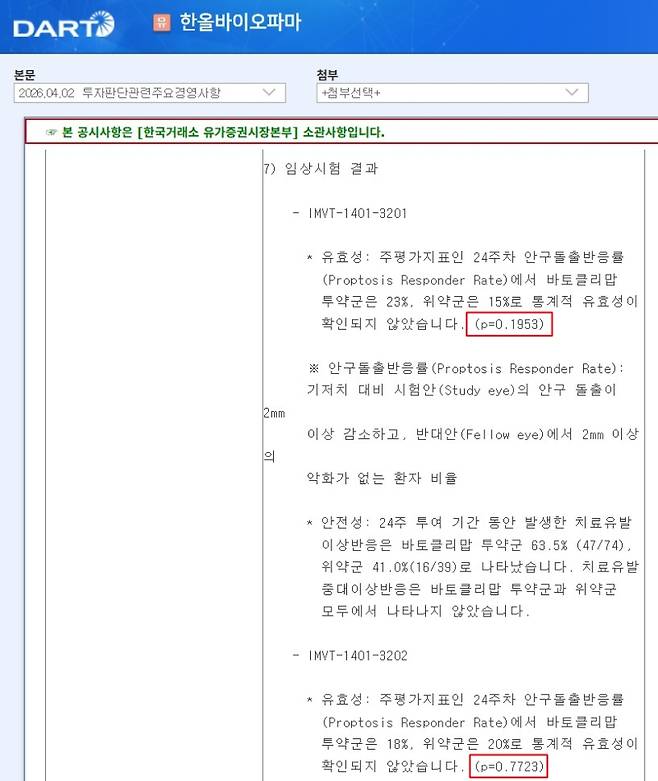The image size is (658, 781).
Task: Click the line mentioning 41.0%(16/39)
Action: tap(480, 567)
